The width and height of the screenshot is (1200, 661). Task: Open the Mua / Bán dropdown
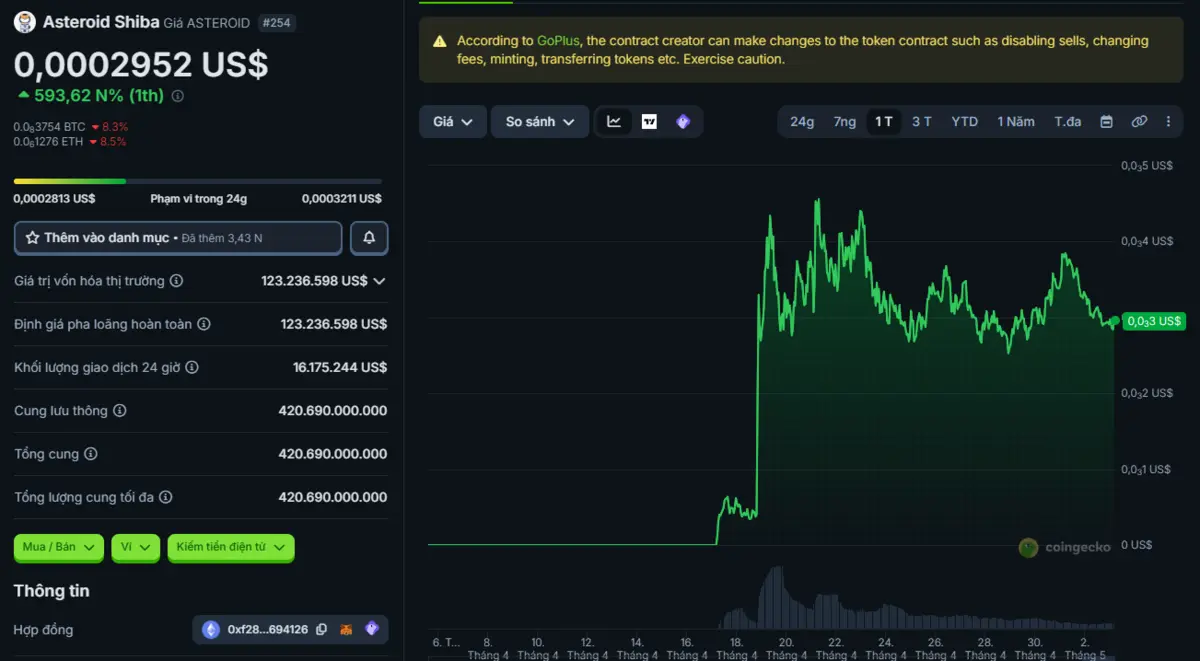(x=59, y=547)
